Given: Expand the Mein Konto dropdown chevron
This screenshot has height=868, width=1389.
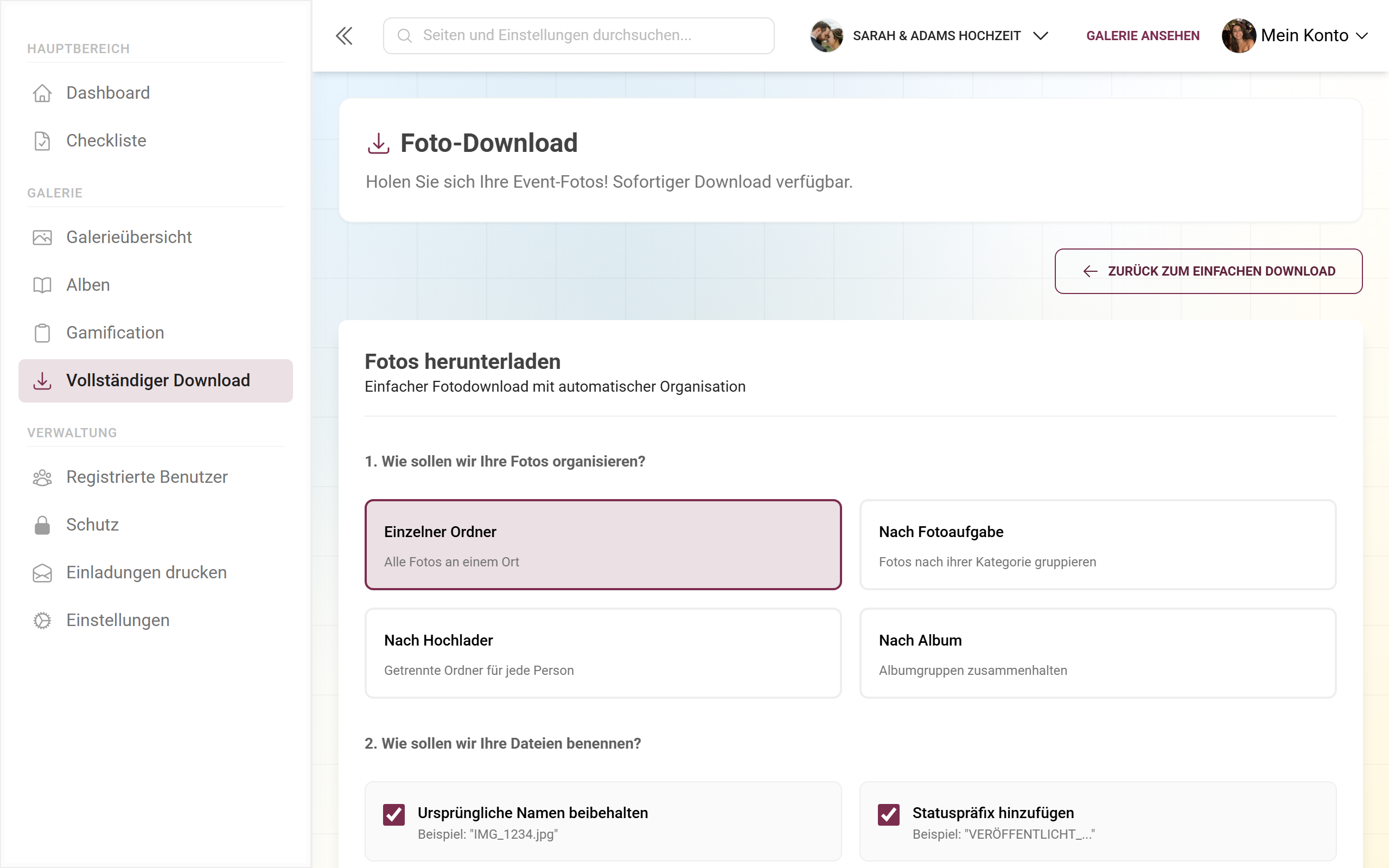Looking at the screenshot, I should pyautogui.click(x=1362, y=36).
